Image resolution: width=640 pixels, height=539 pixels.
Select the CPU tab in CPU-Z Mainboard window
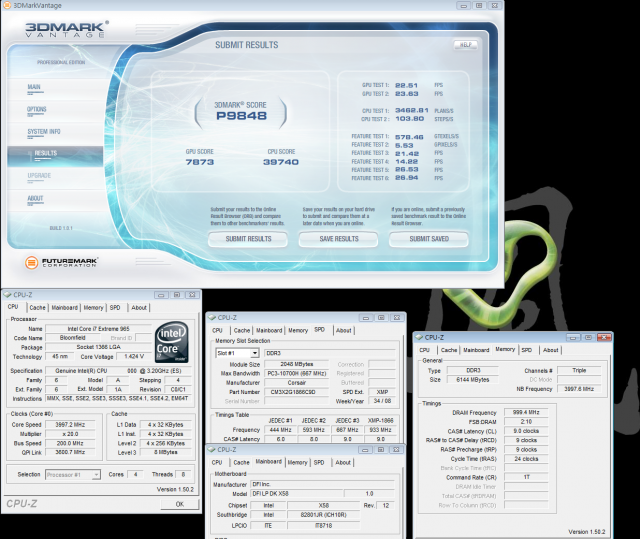(217, 463)
